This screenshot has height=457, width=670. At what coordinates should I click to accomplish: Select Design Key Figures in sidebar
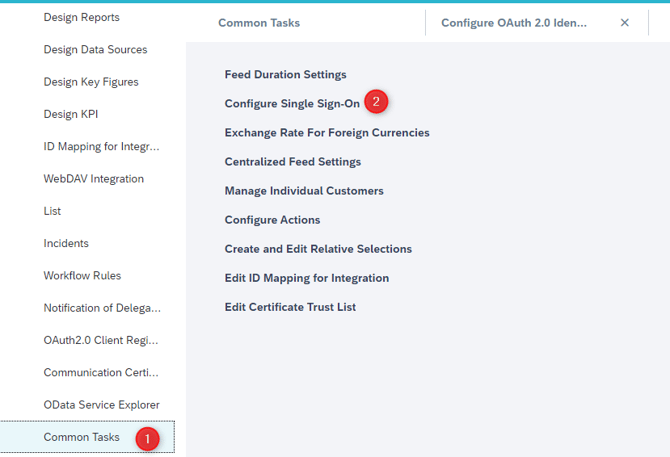tap(91, 82)
